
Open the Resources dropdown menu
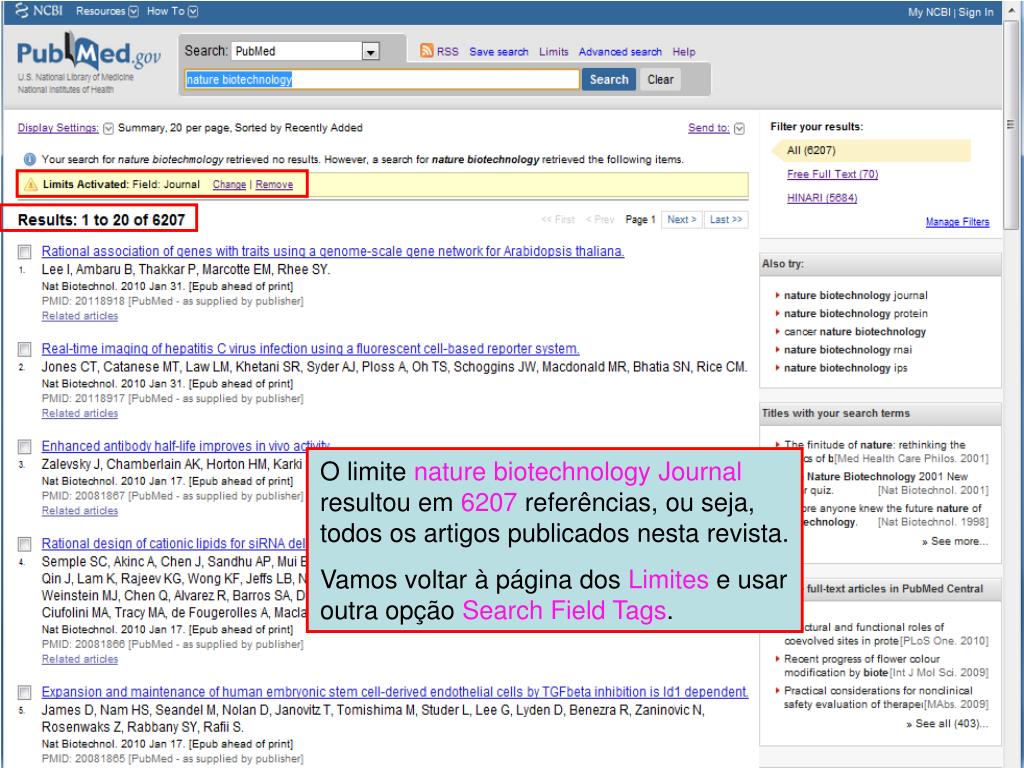point(107,11)
